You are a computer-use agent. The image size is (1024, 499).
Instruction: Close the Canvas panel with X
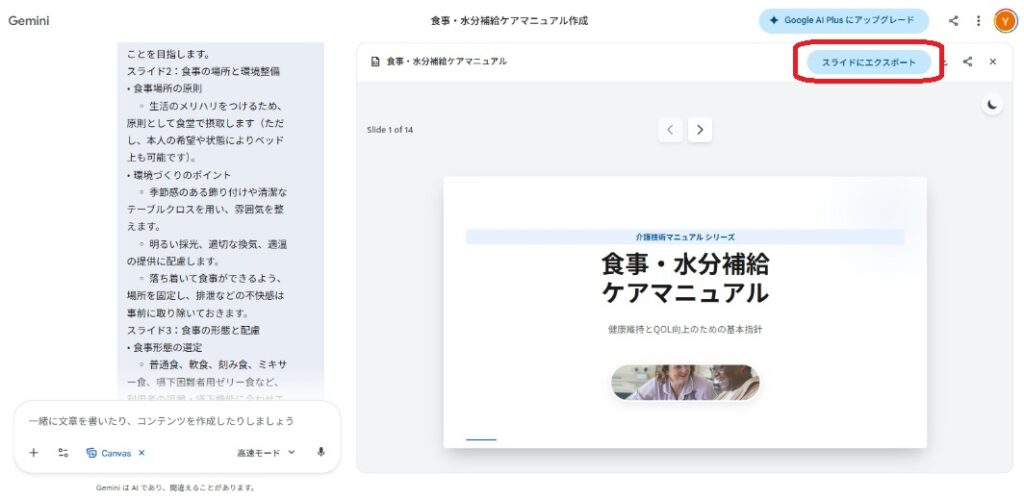(x=993, y=62)
